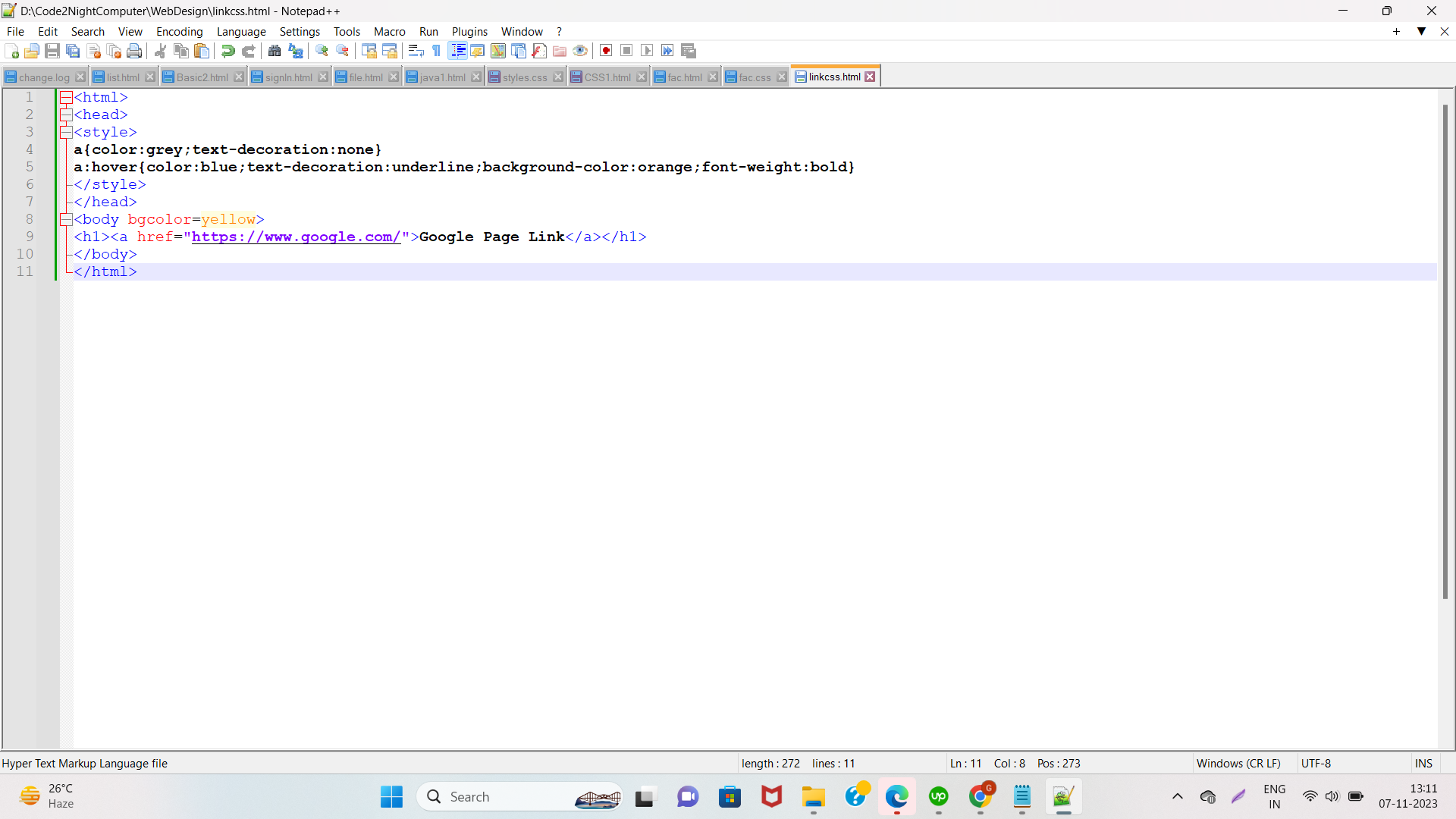The image size is (1456, 819).
Task: Collapse the body fold on line 8
Action: pyautogui.click(x=66, y=219)
